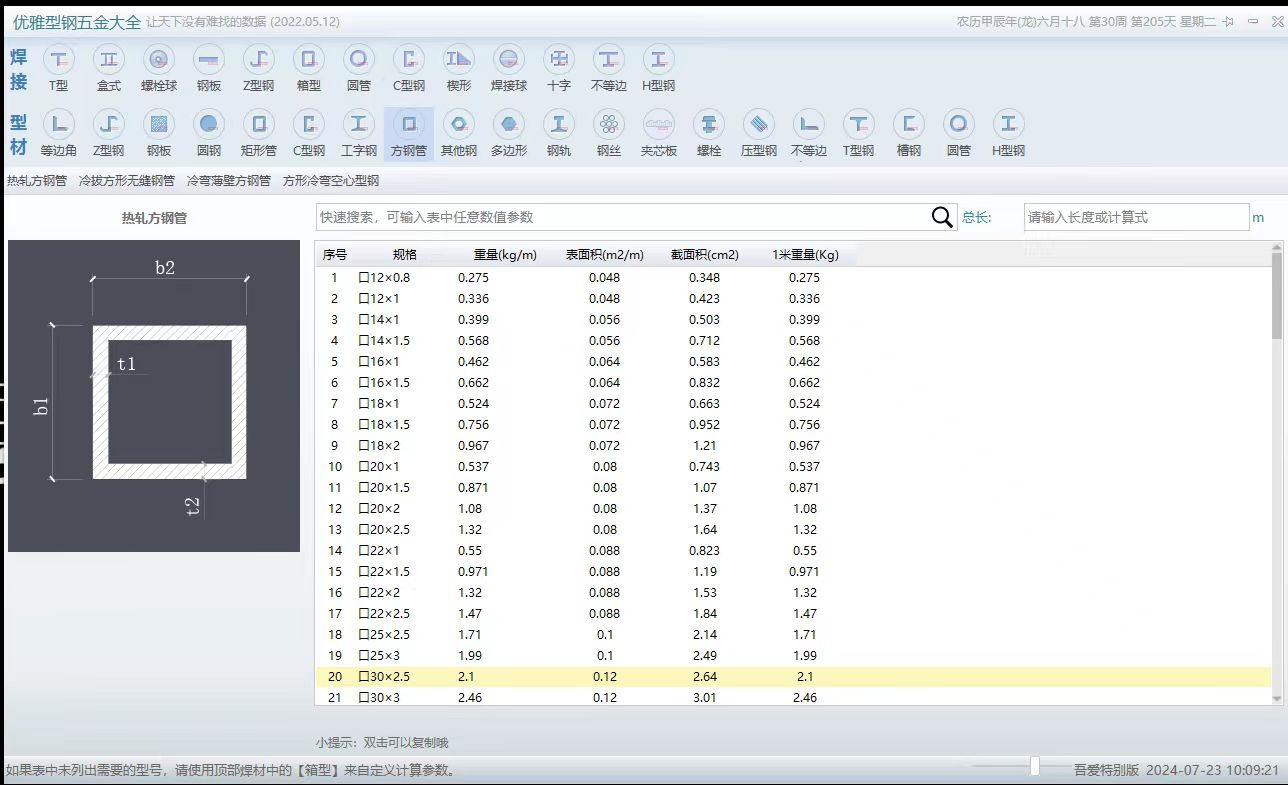Select the row with spec 口20×2.5
This screenshot has height=785, width=1288.
(793, 529)
